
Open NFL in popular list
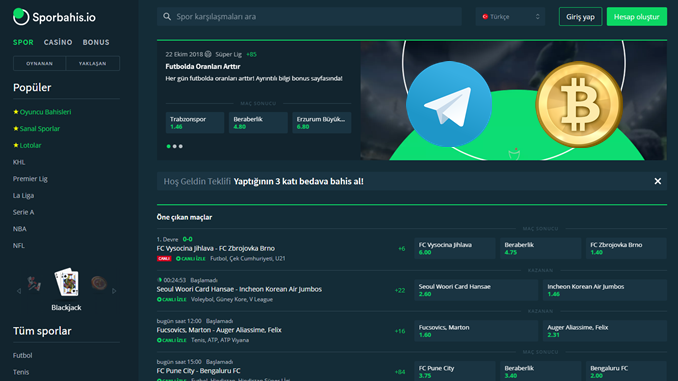point(19,246)
